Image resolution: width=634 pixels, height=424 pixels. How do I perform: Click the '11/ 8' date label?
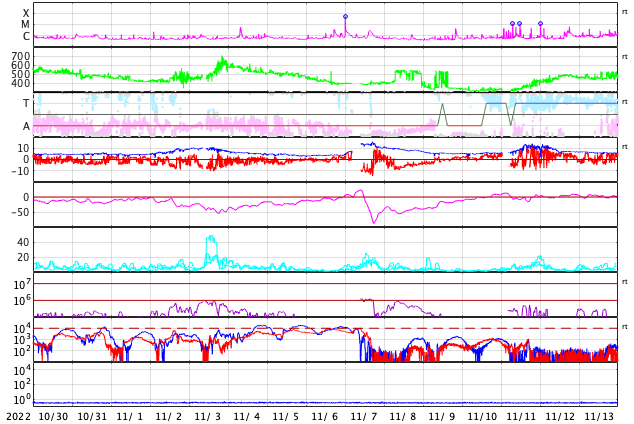click(x=403, y=417)
